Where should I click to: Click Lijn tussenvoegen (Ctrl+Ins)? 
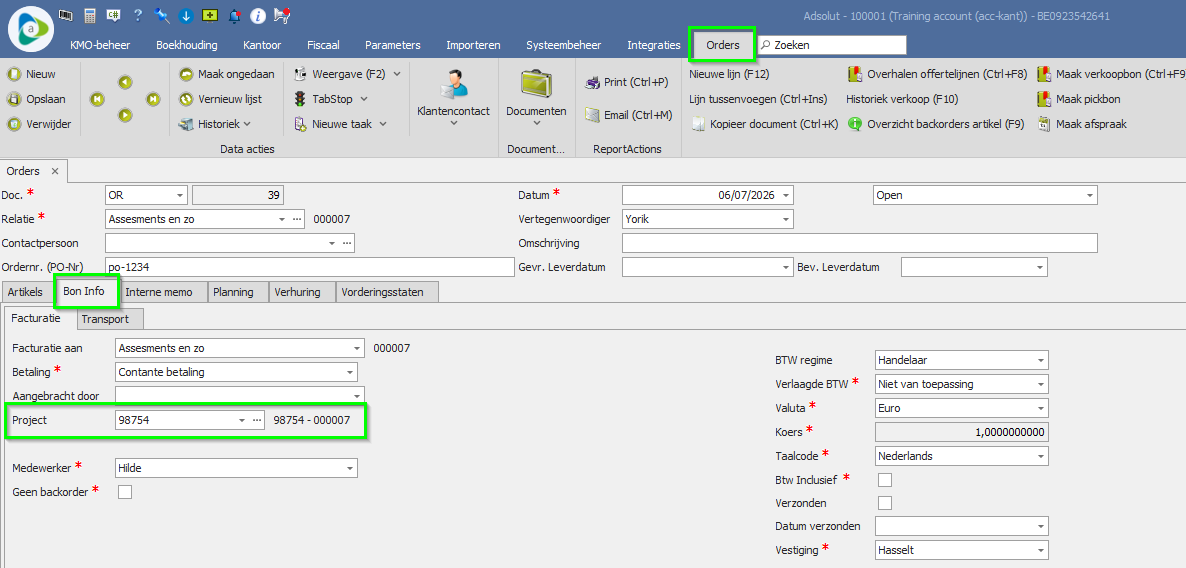758,99
